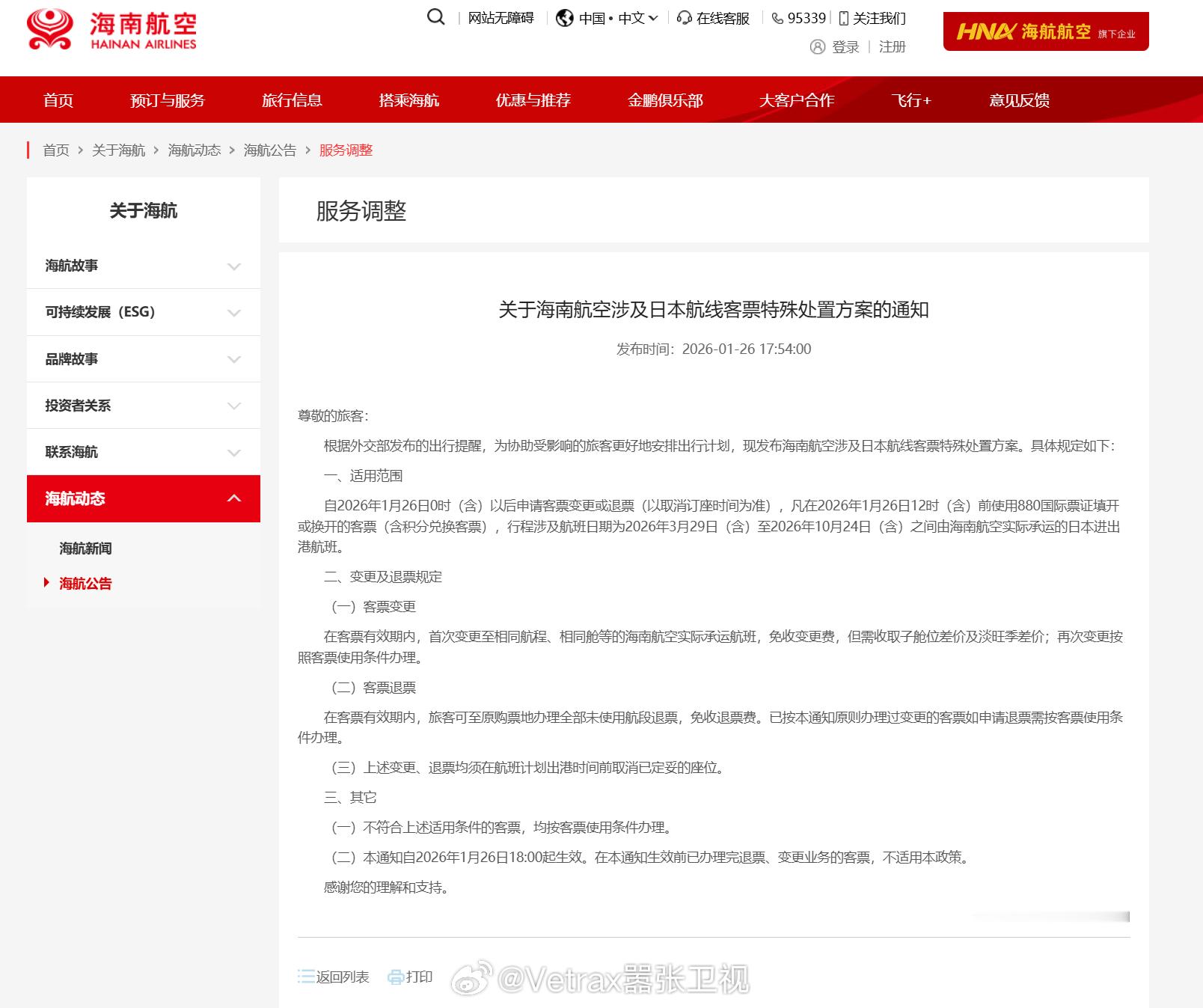Expand the 海航故事 sidebar section

pyautogui.click(x=144, y=266)
